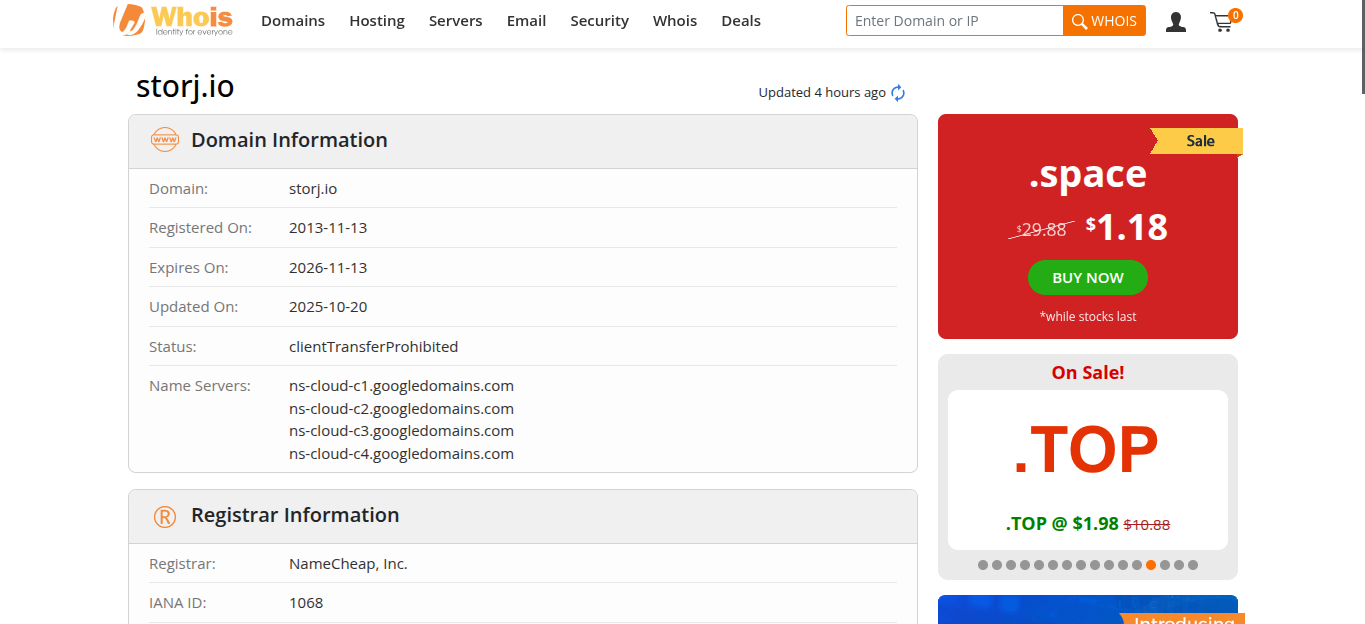Click the large .TOP banner text
1365x624 pixels.
coord(1086,451)
